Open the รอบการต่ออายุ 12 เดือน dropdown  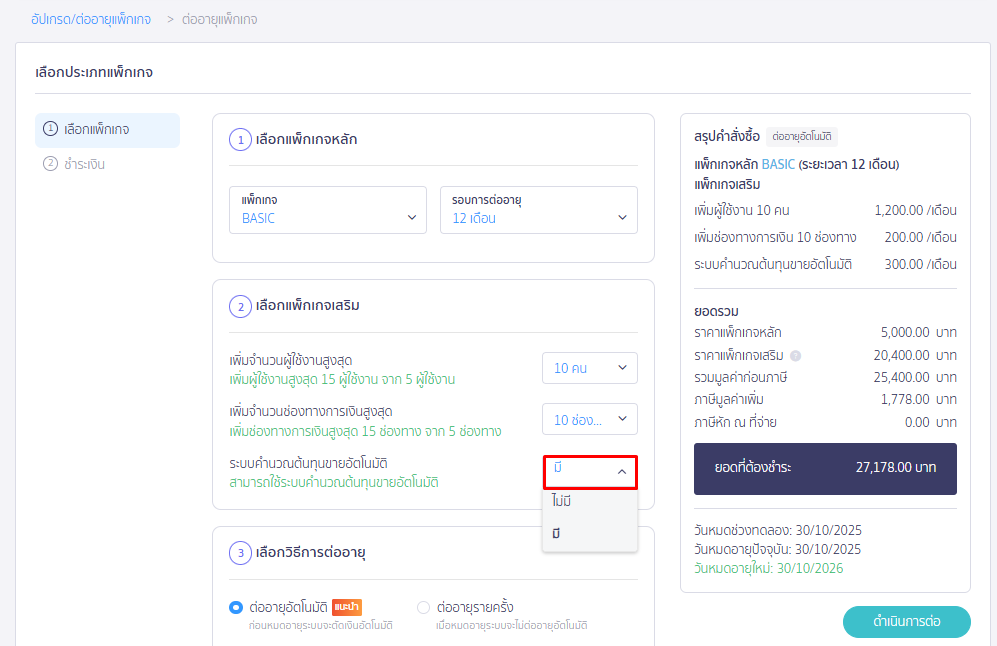click(538, 210)
